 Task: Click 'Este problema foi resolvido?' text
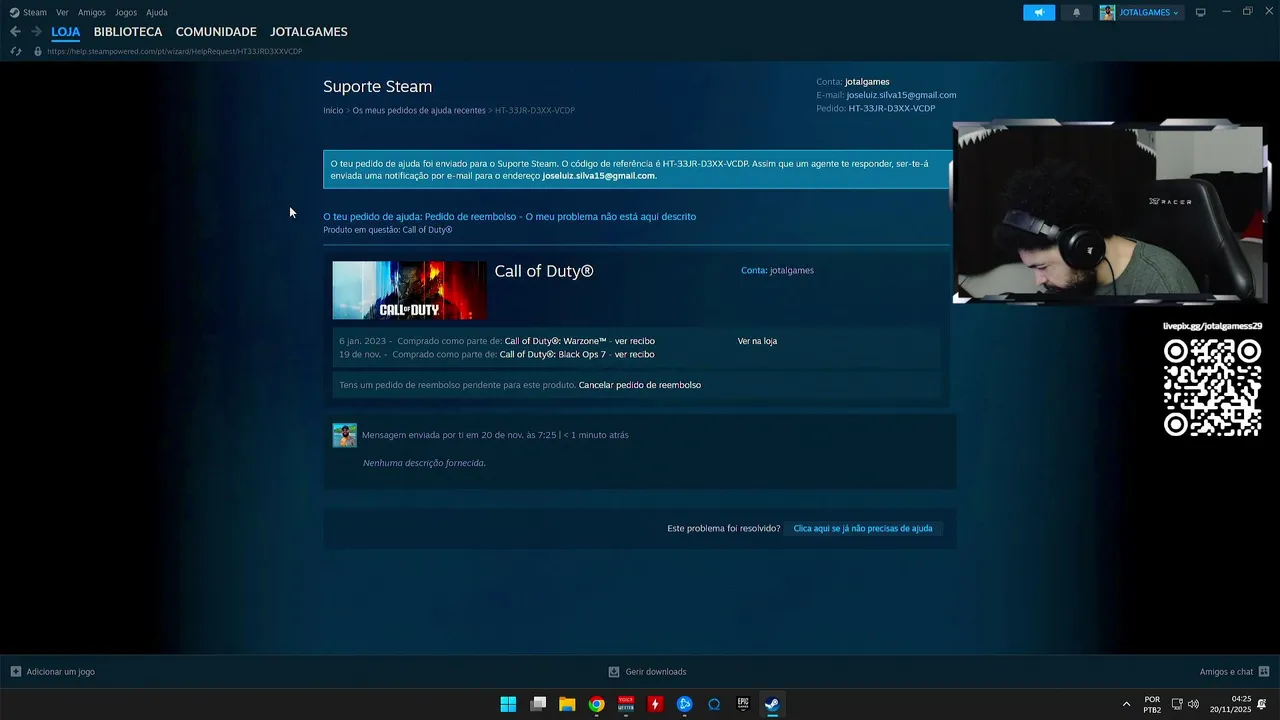[x=724, y=528]
